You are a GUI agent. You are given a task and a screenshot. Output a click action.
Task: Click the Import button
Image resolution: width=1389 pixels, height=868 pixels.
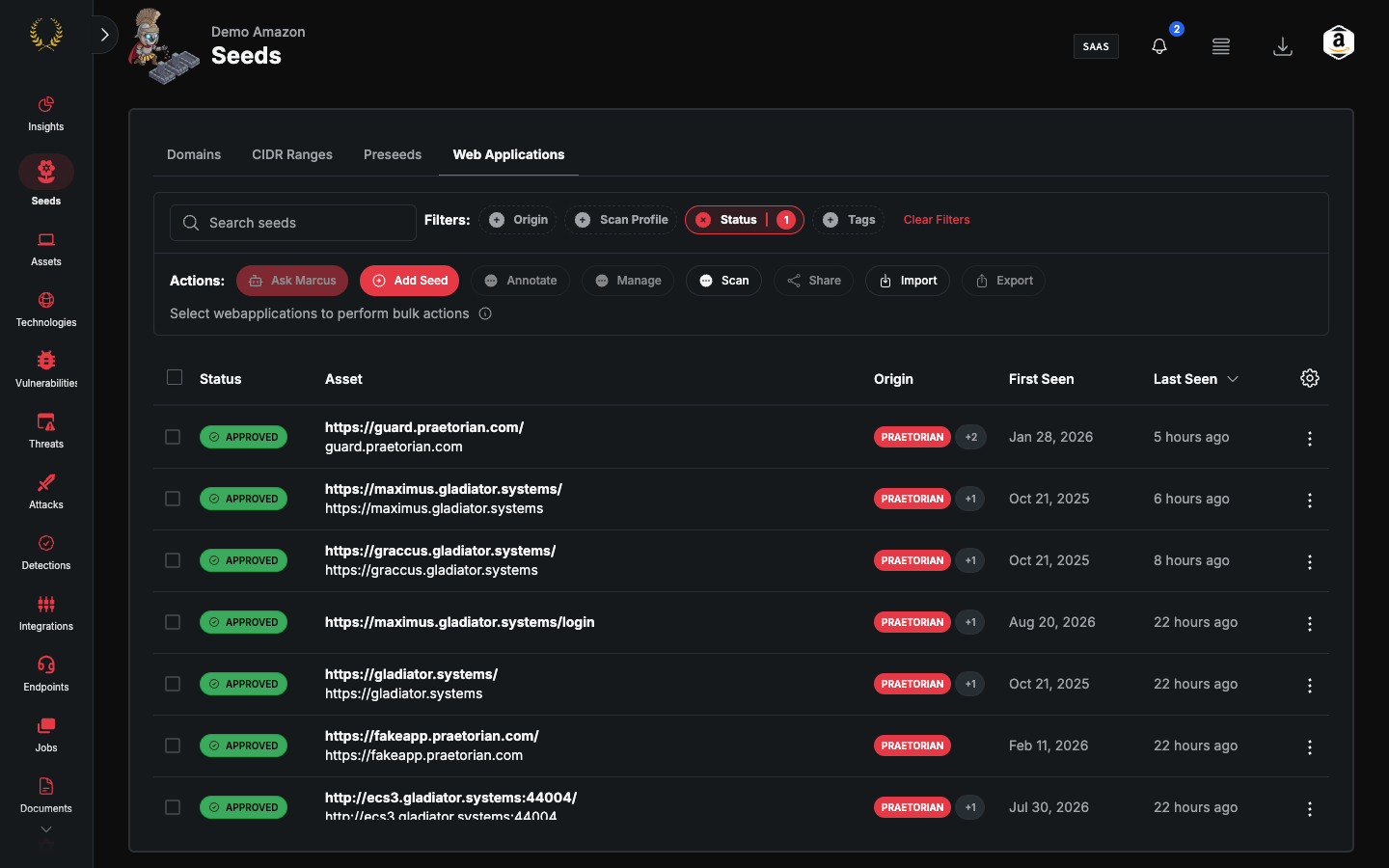[x=908, y=281]
